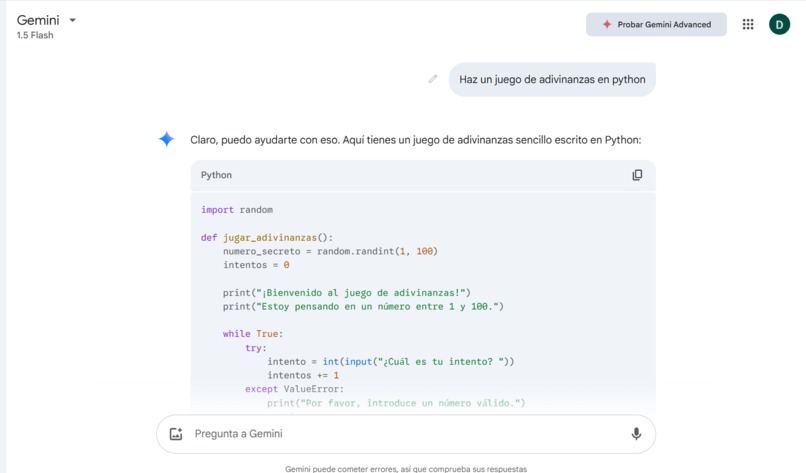Screen dimensions: 806x473
Task: Click the sparkle icon inside Probar Gemini Advanced
Action: click(x=607, y=24)
